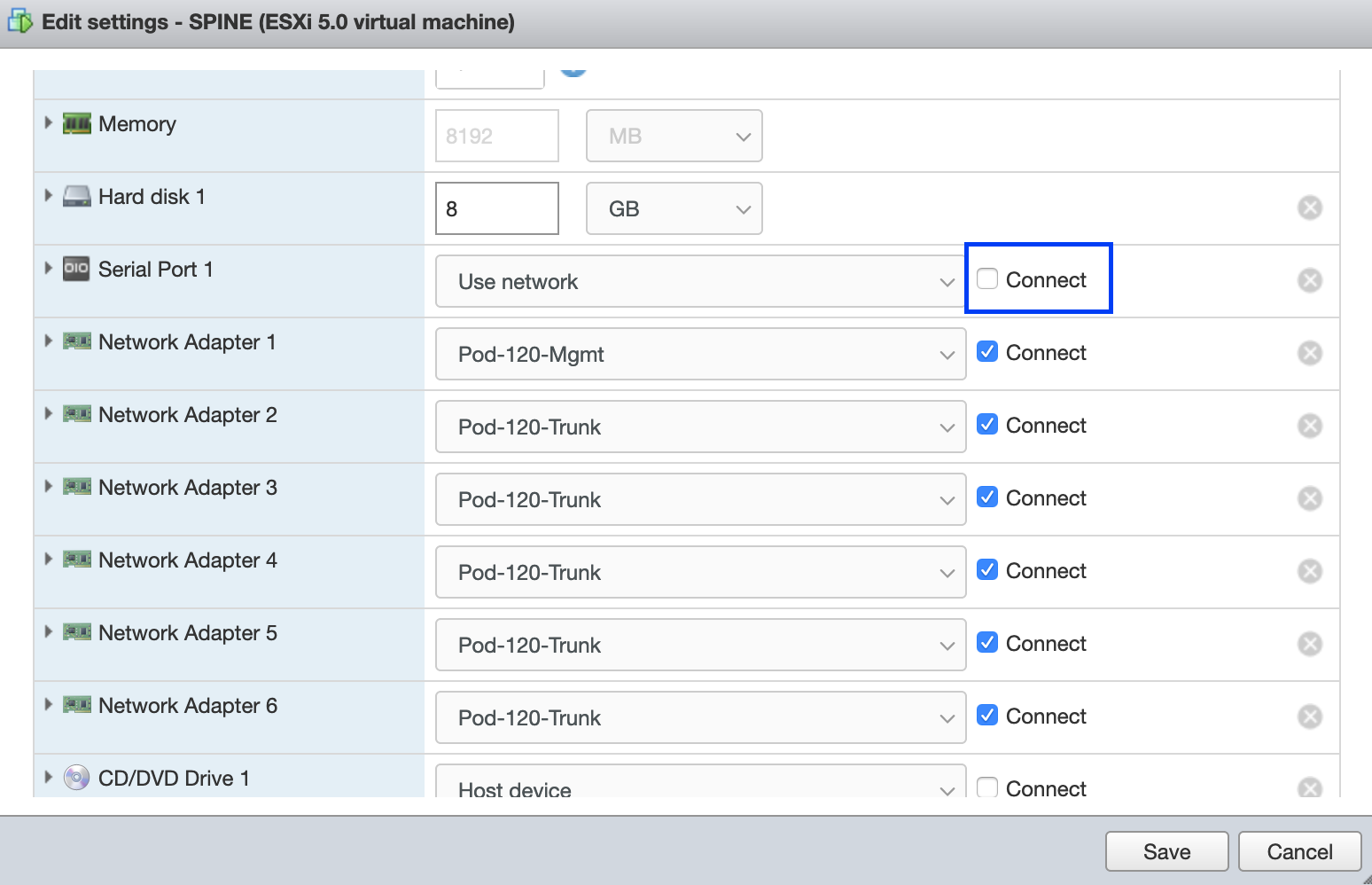Click the remove icon for Network Adapter 5
This screenshot has height=885, width=1372.
point(1309,644)
